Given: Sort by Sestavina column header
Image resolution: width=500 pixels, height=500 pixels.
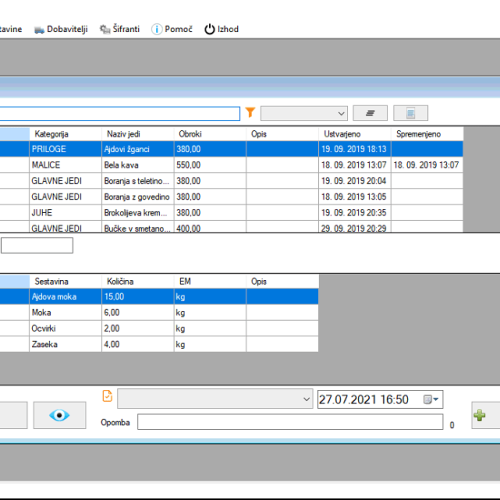Looking at the screenshot, I should [x=65, y=282].
